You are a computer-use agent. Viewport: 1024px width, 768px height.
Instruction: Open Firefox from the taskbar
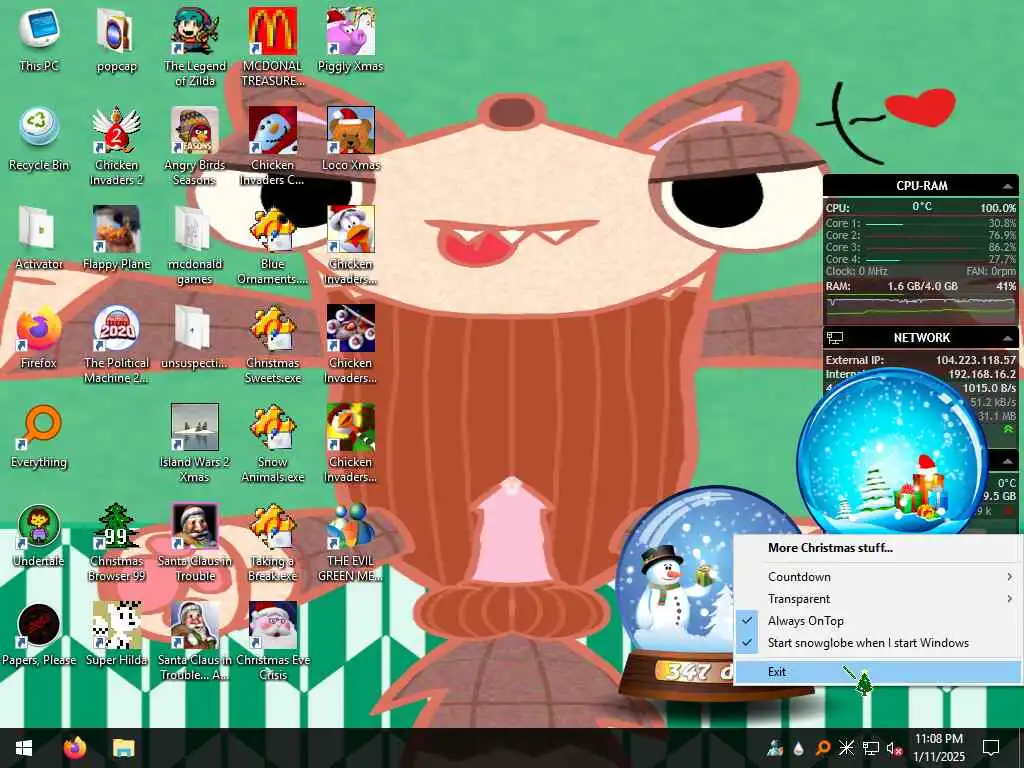(75, 748)
